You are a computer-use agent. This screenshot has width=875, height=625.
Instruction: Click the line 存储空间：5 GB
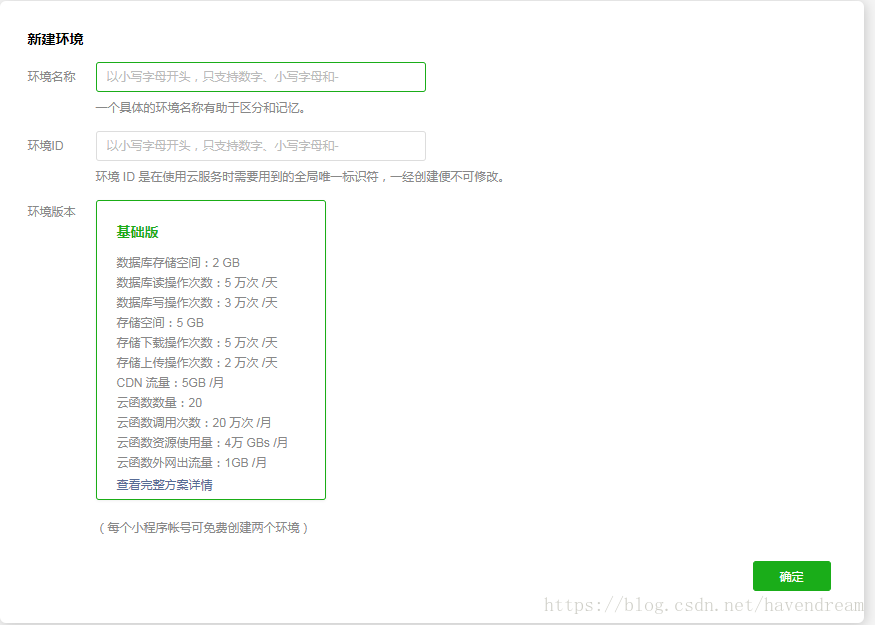[x=160, y=323]
